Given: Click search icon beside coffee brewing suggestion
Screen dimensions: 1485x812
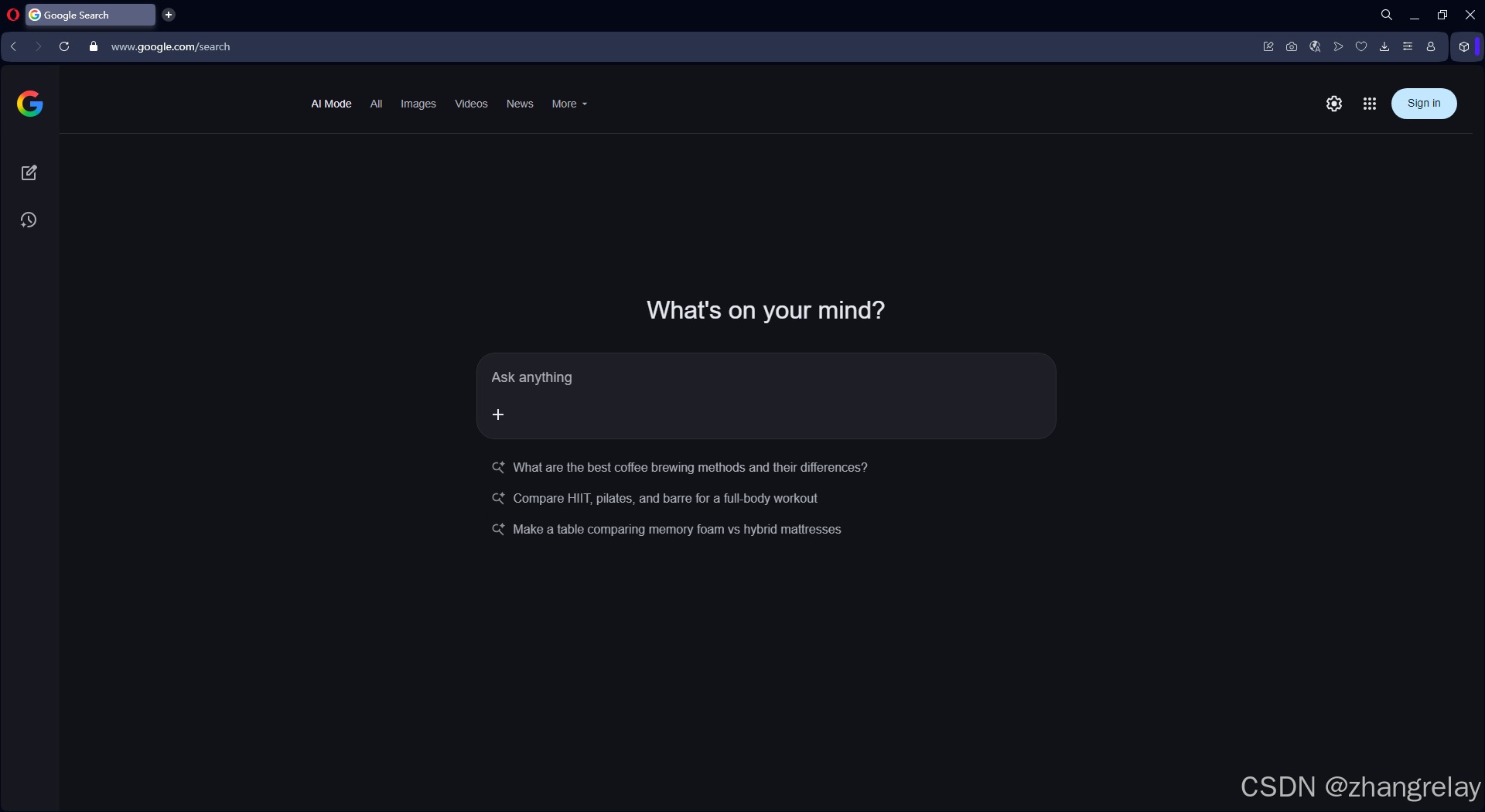Looking at the screenshot, I should click(x=498, y=467).
